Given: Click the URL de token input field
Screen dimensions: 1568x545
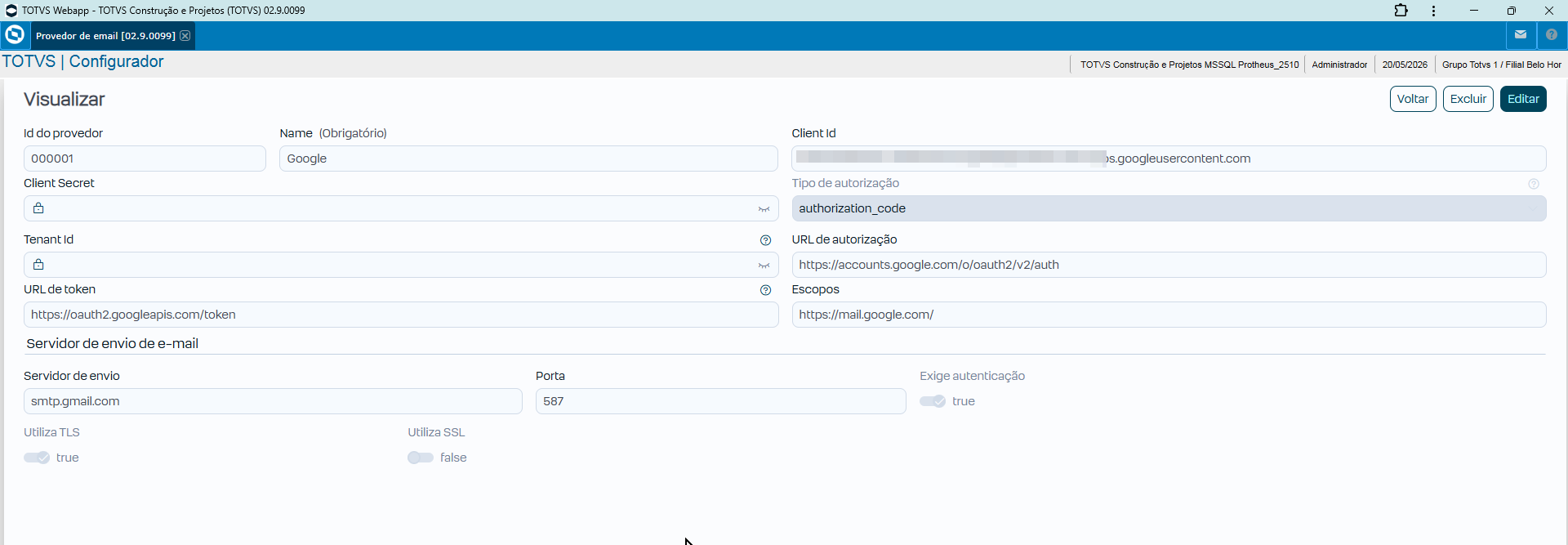Looking at the screenshot, I should (401, 315).
